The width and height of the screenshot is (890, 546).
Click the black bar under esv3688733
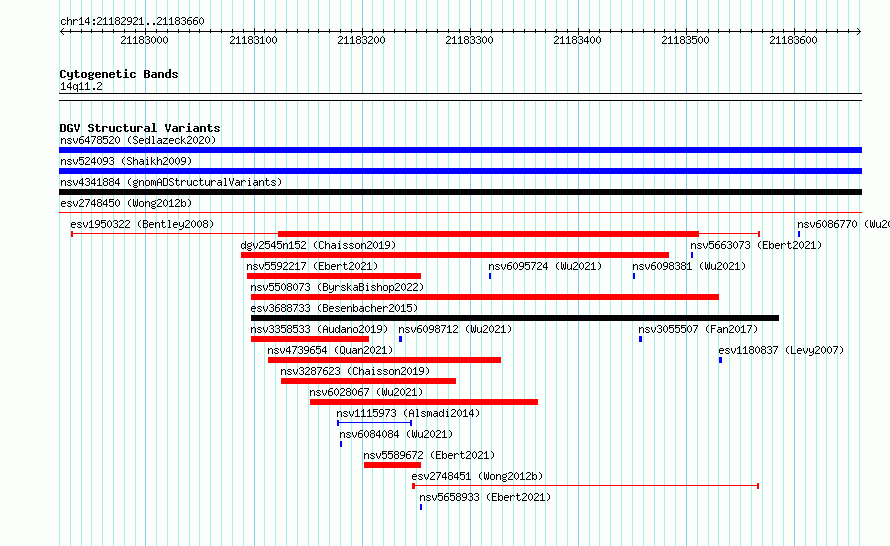pos(515,318)
